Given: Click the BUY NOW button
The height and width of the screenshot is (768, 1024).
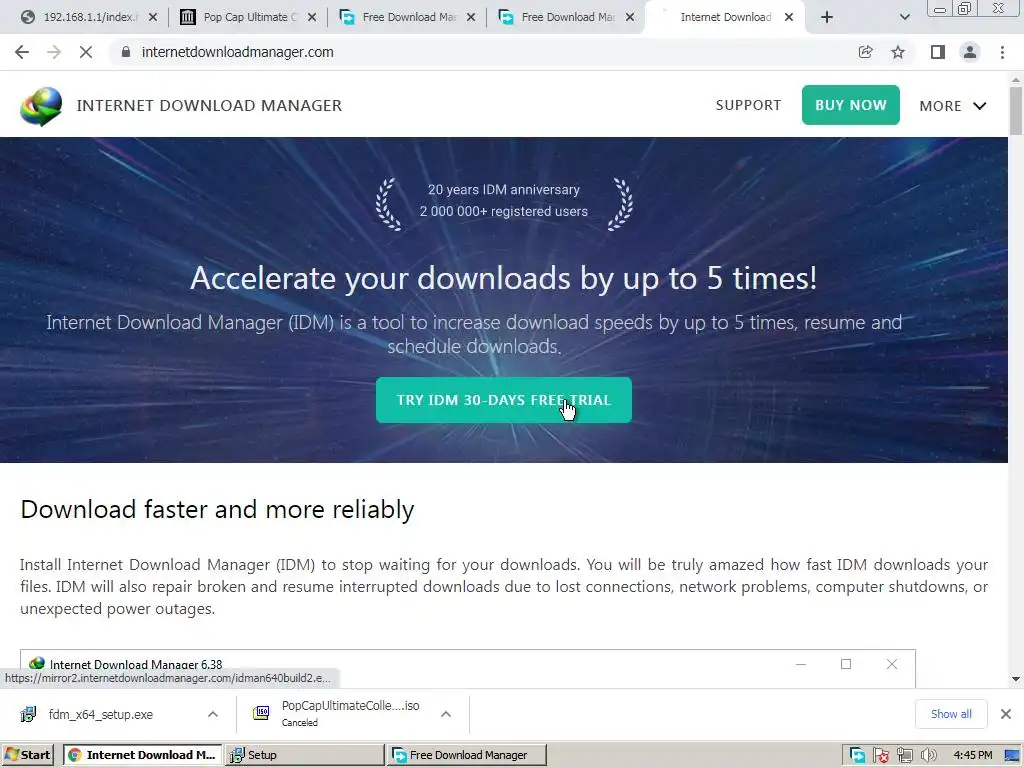Looking at the screenshot, I should coord(850,105).
